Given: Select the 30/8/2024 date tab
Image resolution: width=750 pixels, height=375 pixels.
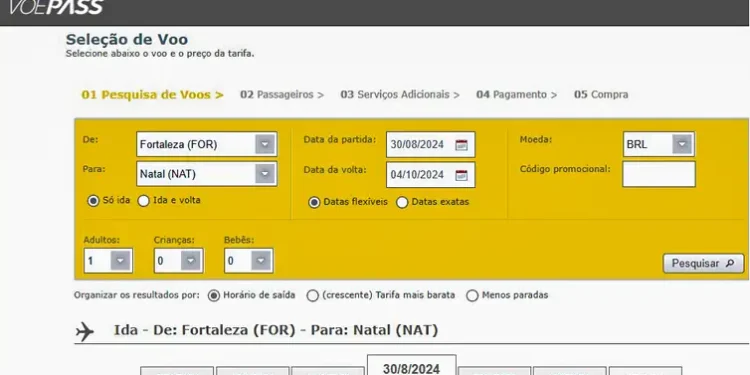Looking at the screenshot, I should click(x=411, y=365).
